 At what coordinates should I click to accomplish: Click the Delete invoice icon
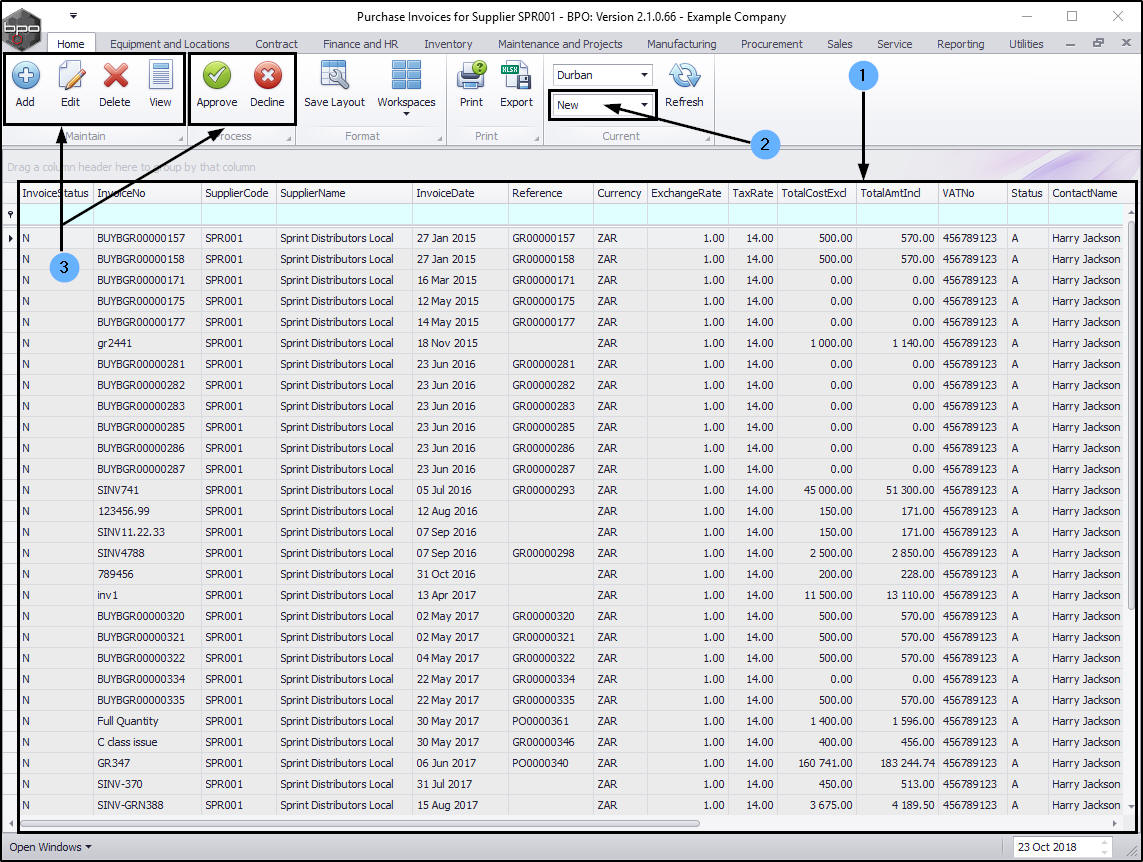pyautogui.click(x=115, y=85)
